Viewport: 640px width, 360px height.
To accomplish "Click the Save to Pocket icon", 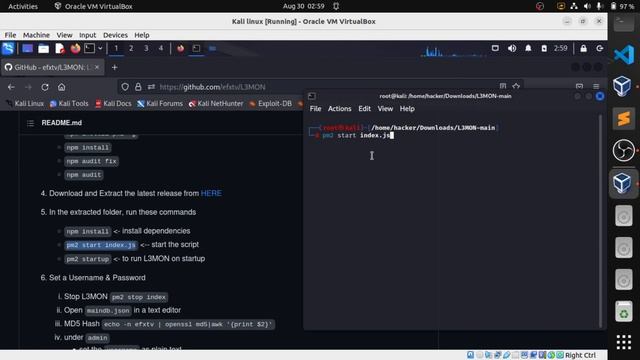I will (x=579, y=86).
